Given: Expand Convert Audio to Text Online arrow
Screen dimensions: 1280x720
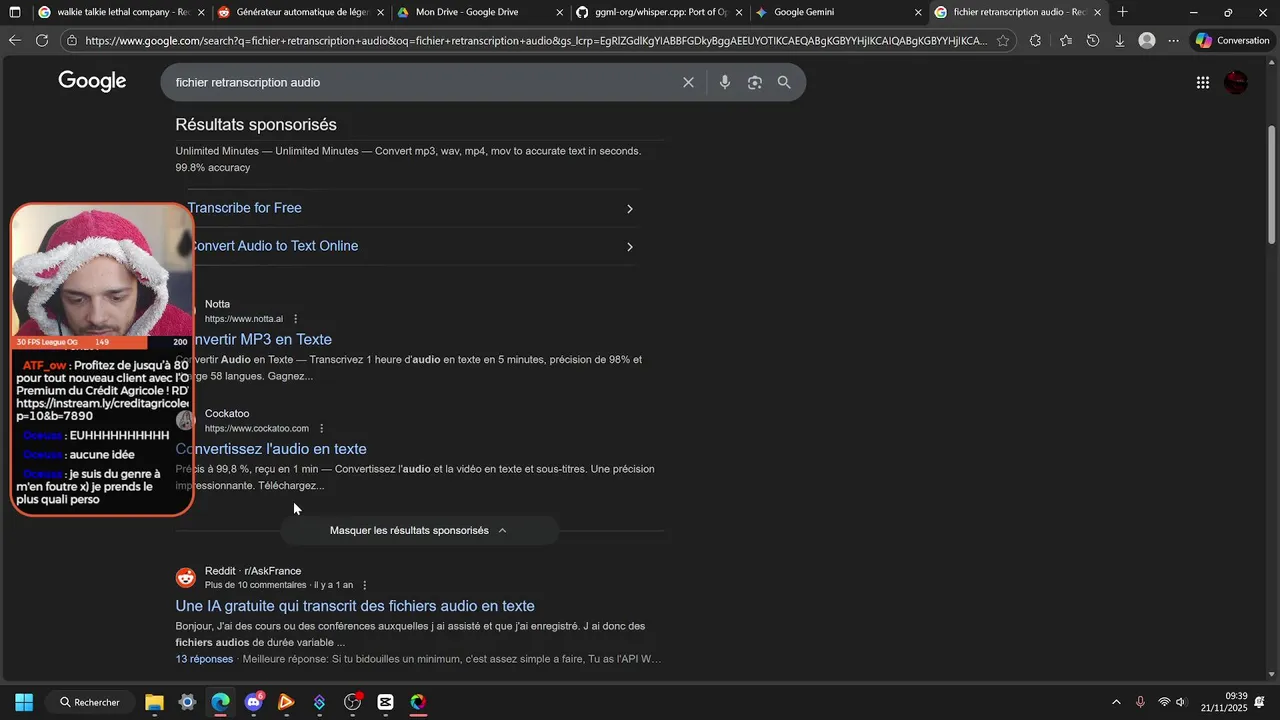Looking at the screenshot, I should click(629, 247).
